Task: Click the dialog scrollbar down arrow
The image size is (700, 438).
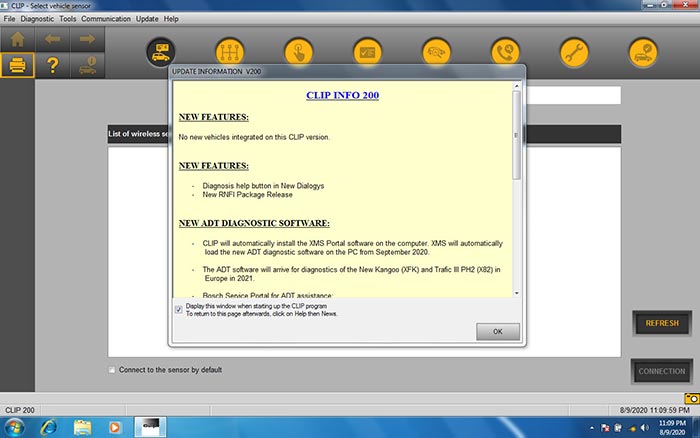Action: (x=517, y=293)
